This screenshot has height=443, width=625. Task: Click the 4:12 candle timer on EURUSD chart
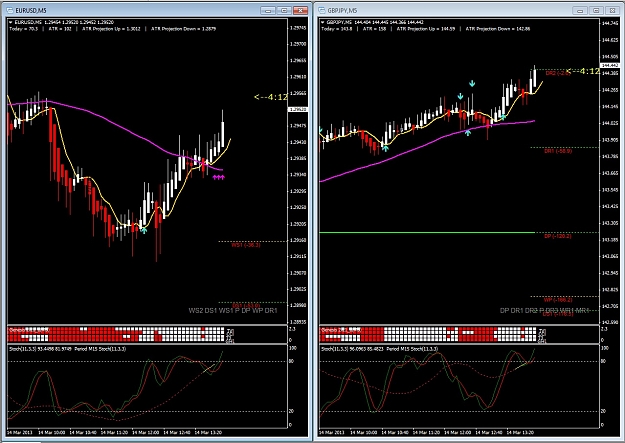(271, 97)
